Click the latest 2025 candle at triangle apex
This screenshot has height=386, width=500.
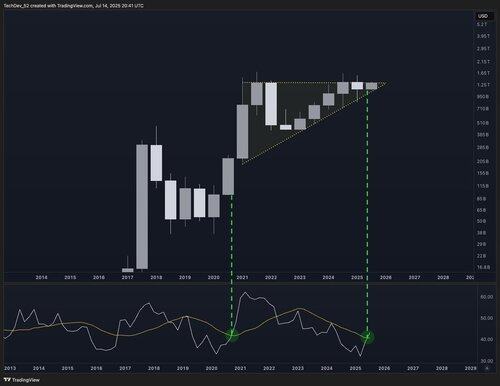coord(372,86)
